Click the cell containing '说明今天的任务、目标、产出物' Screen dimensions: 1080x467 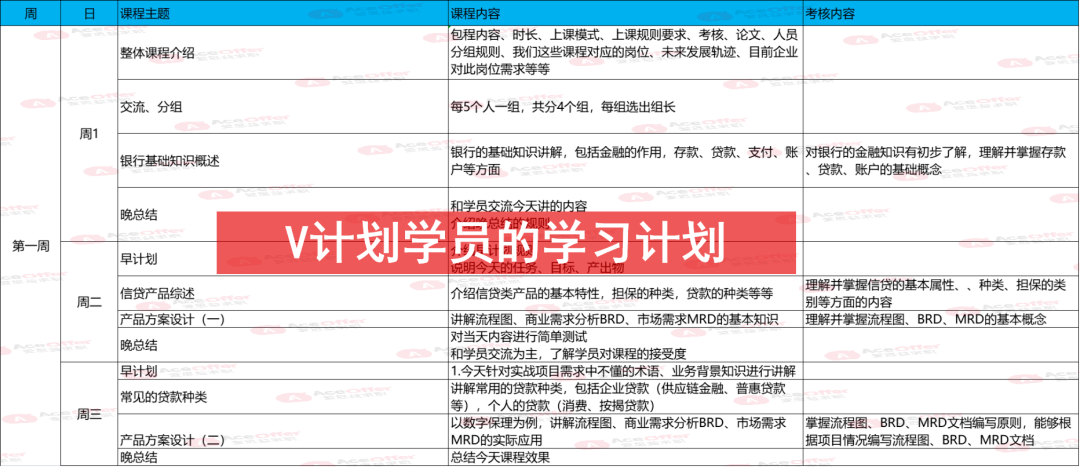[625, 259]
